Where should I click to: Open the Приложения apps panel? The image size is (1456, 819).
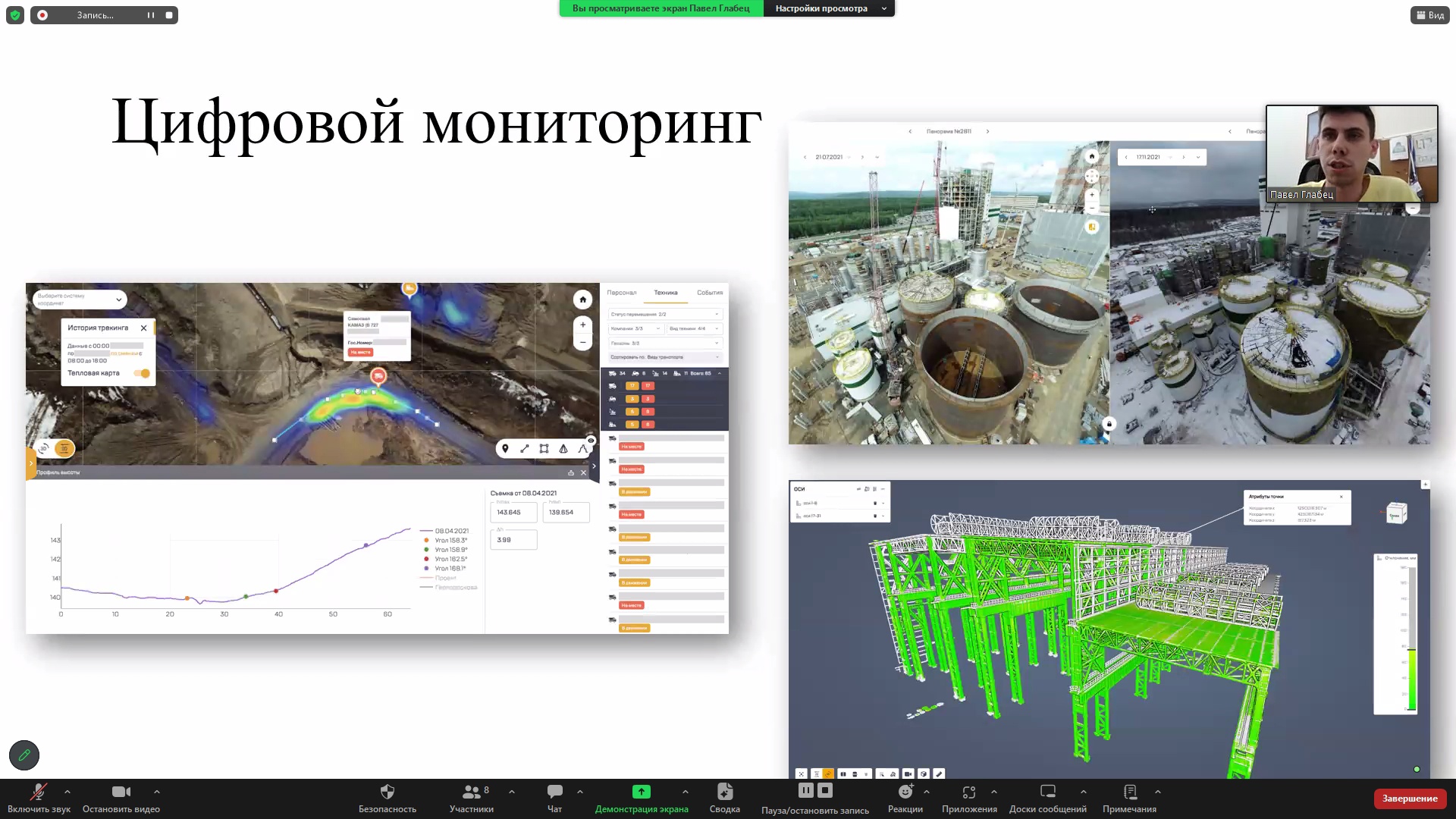tap(969, 799)
